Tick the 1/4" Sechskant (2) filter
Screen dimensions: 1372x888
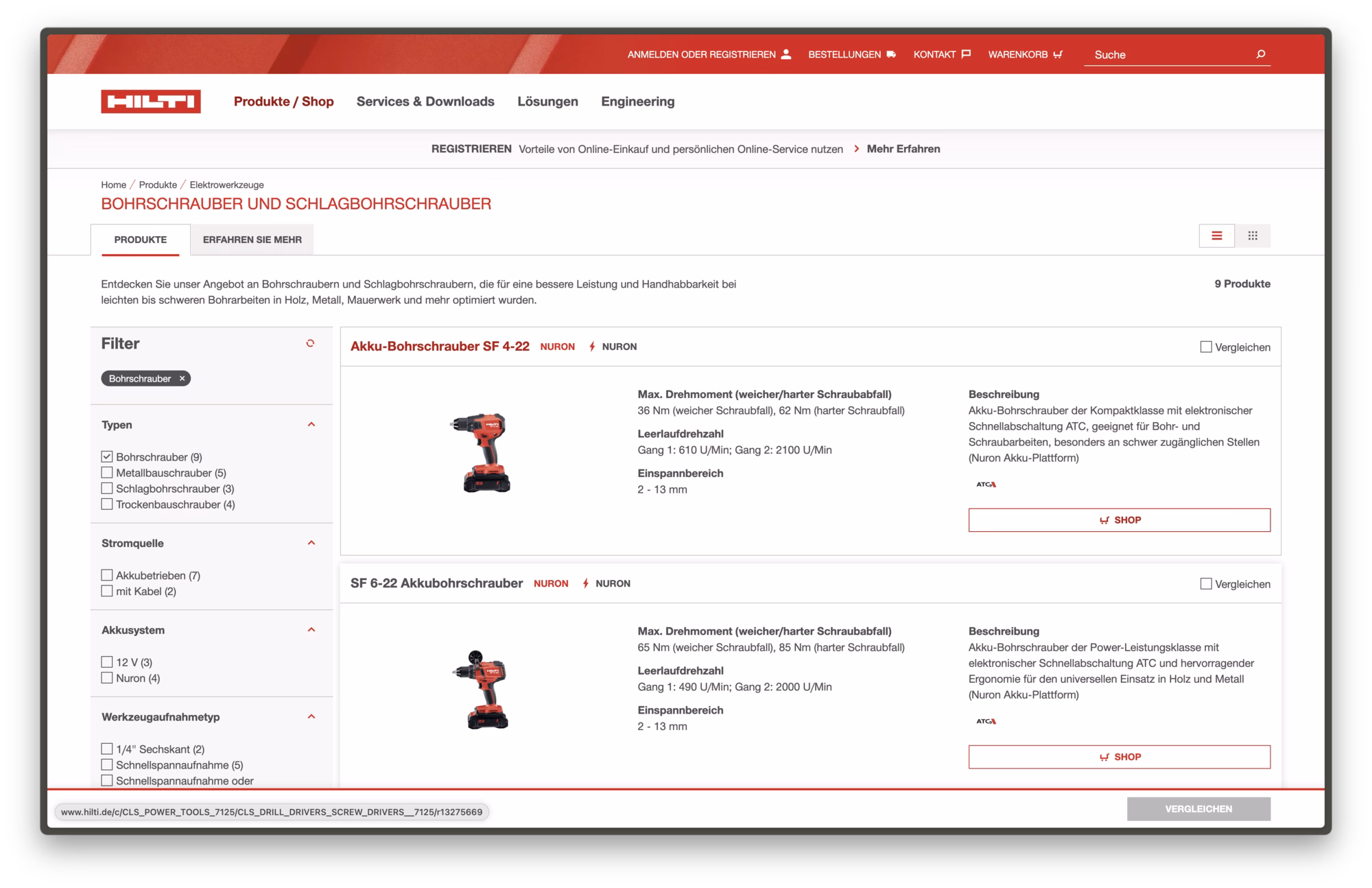[107, 749]
